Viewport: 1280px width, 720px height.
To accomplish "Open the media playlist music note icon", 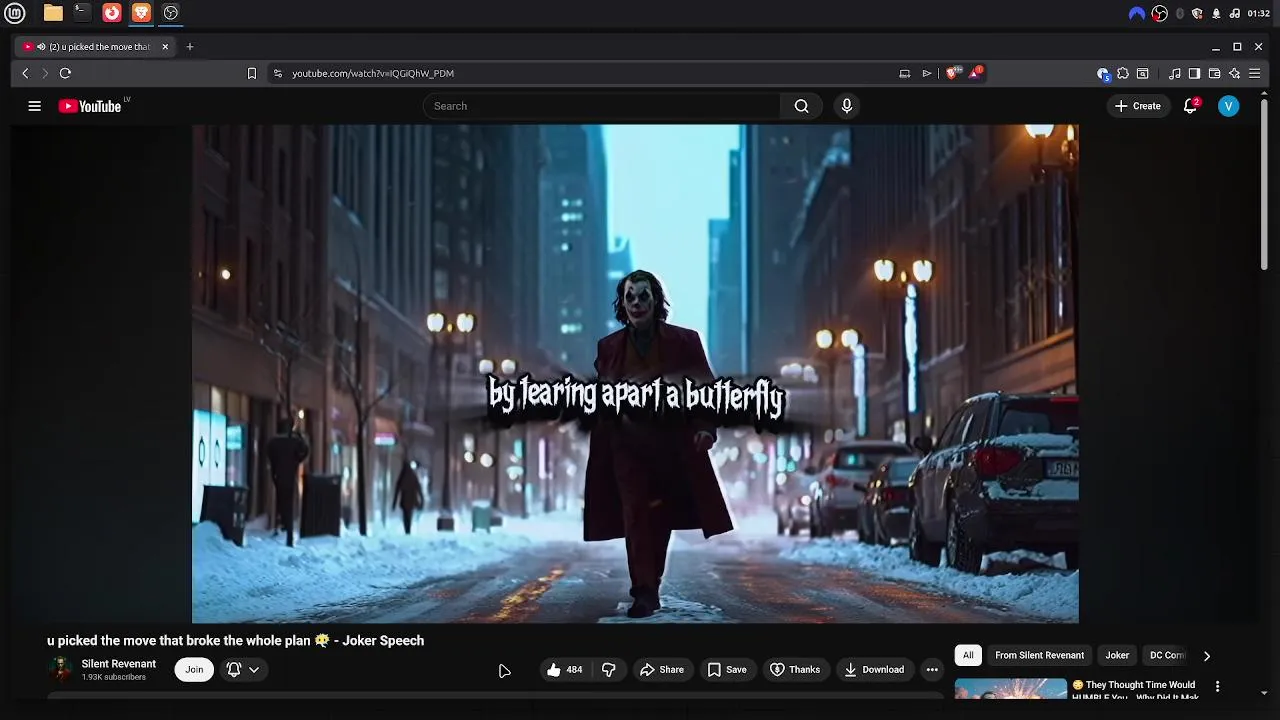I will (1175, 73).
